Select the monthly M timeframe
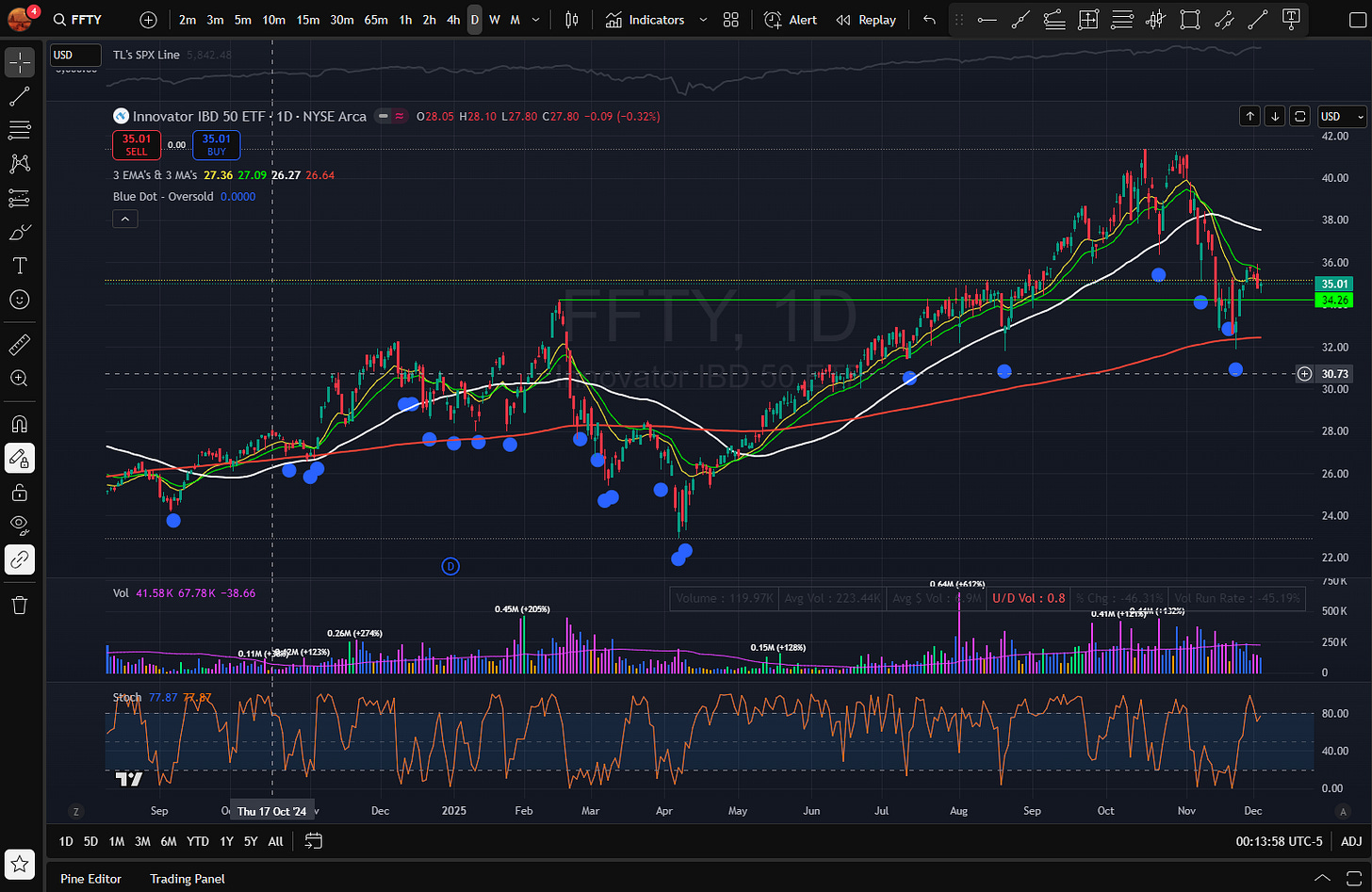The height and width of the screenshot is (892, 1372). point(514,20)
